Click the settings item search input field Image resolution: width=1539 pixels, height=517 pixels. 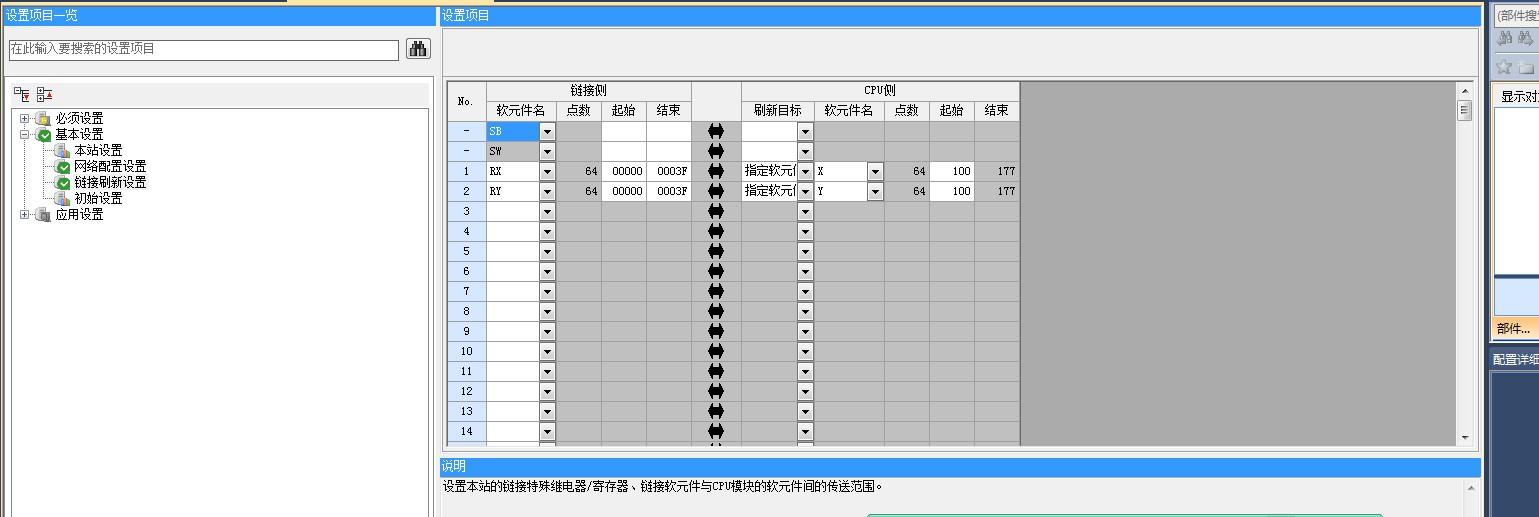point(203,49)
